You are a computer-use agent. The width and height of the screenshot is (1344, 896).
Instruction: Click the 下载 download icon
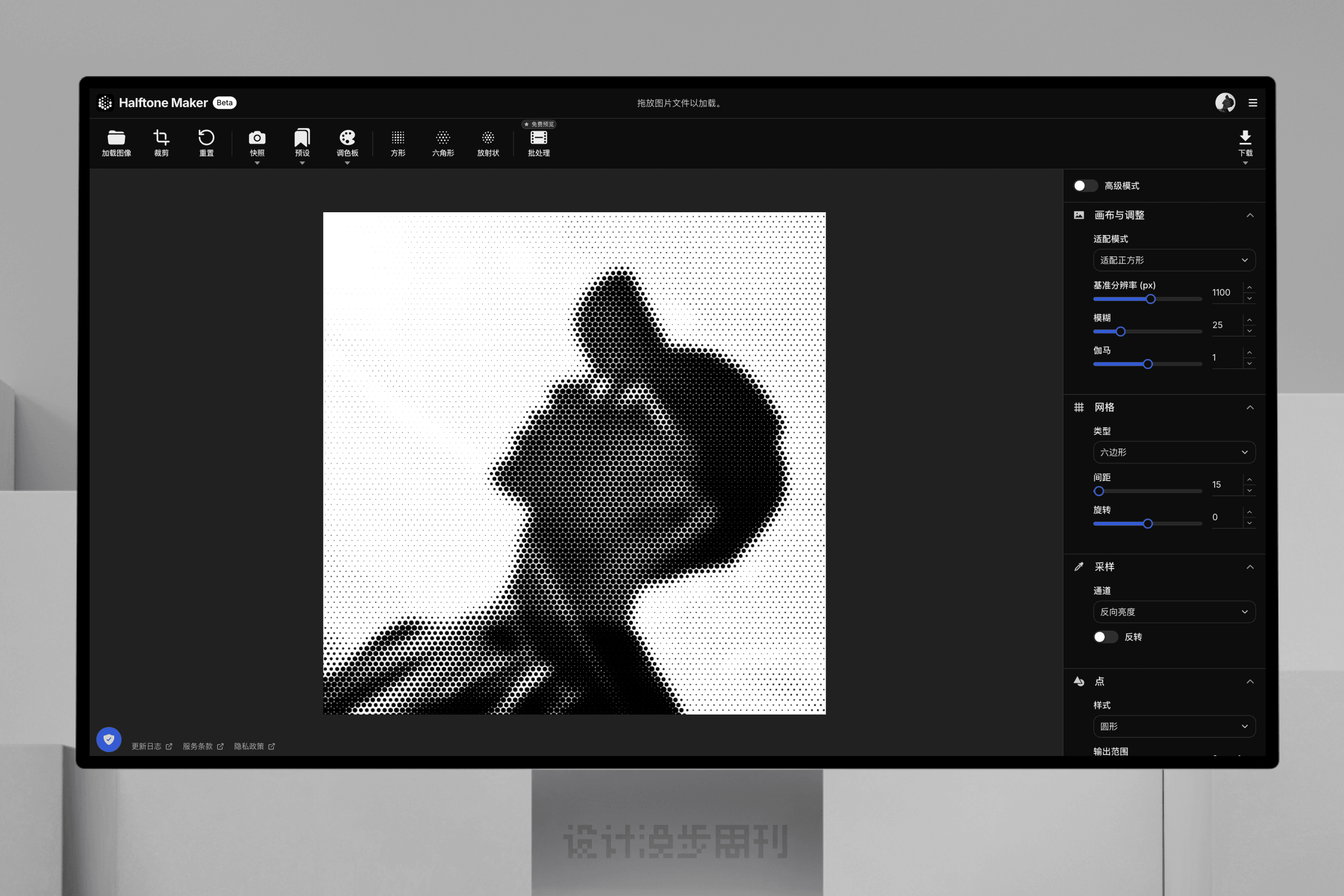click(1245, 138)
